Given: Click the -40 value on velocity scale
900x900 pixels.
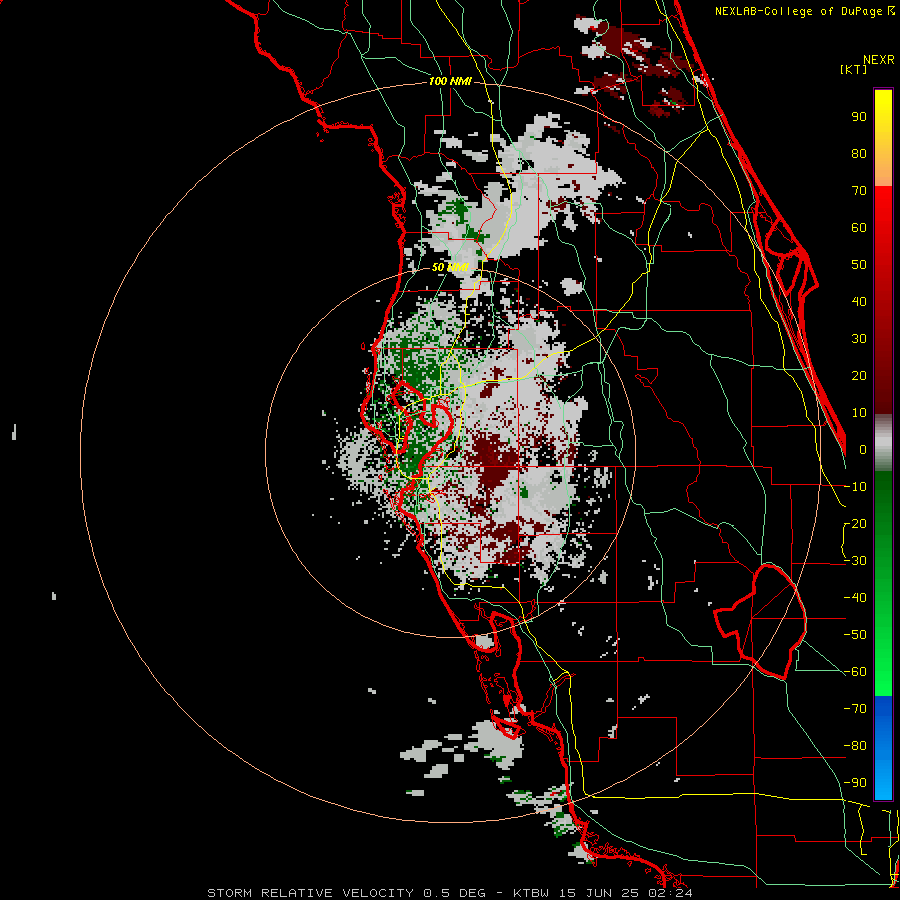Looking at the screenshot, I should [x=855, y=598].
